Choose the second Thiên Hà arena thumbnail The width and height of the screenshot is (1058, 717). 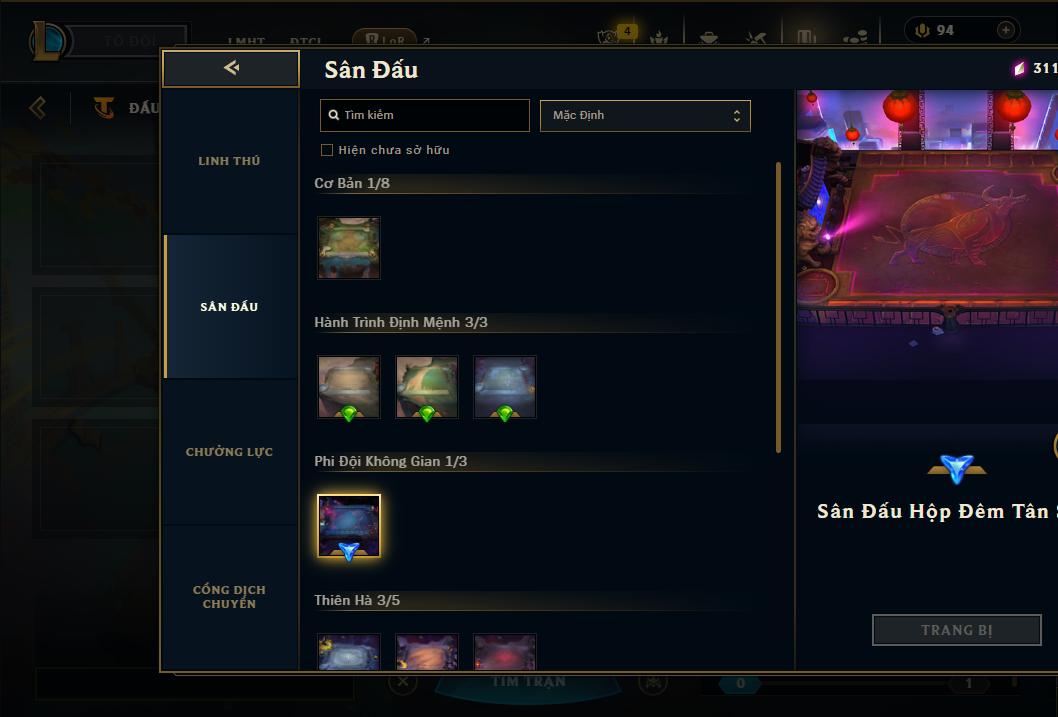click(x=426, y=651)
